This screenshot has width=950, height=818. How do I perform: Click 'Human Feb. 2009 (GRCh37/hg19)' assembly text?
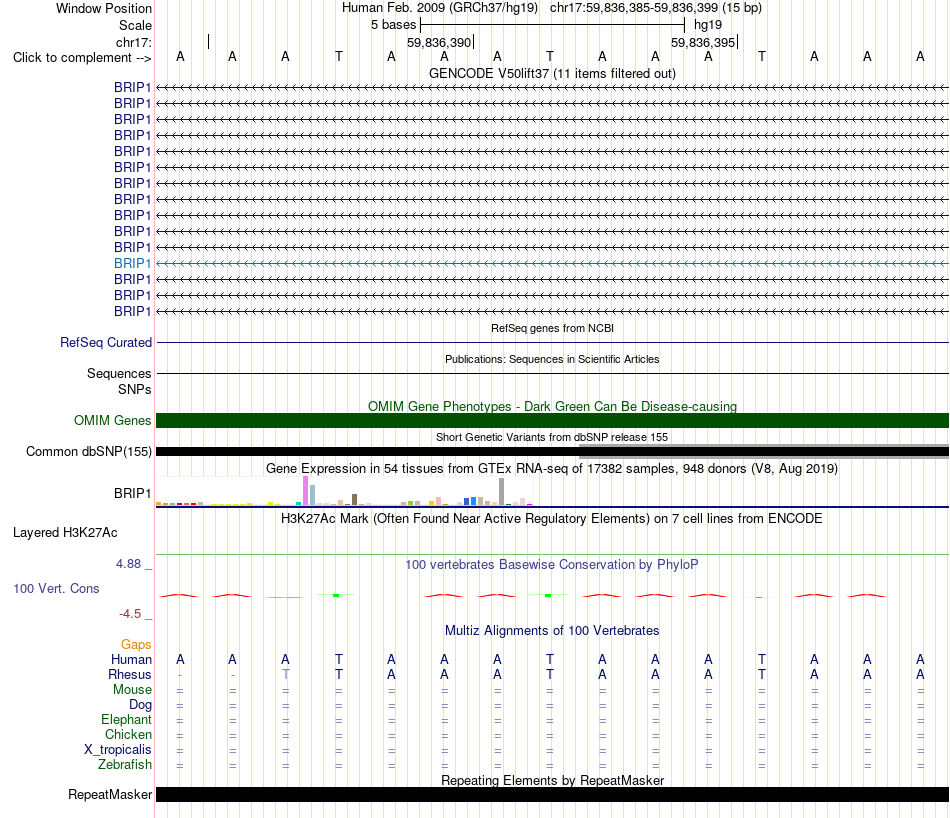[x=440, y=8]
